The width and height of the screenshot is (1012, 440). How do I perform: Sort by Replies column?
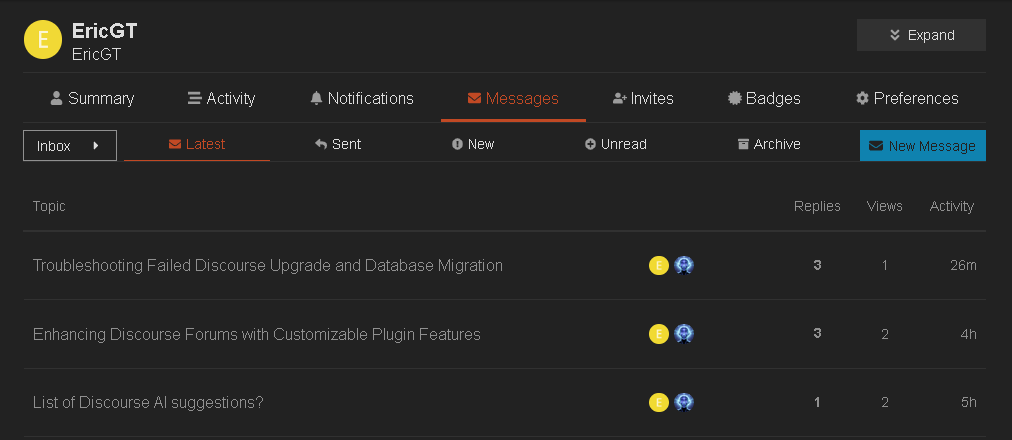point(817,206)
